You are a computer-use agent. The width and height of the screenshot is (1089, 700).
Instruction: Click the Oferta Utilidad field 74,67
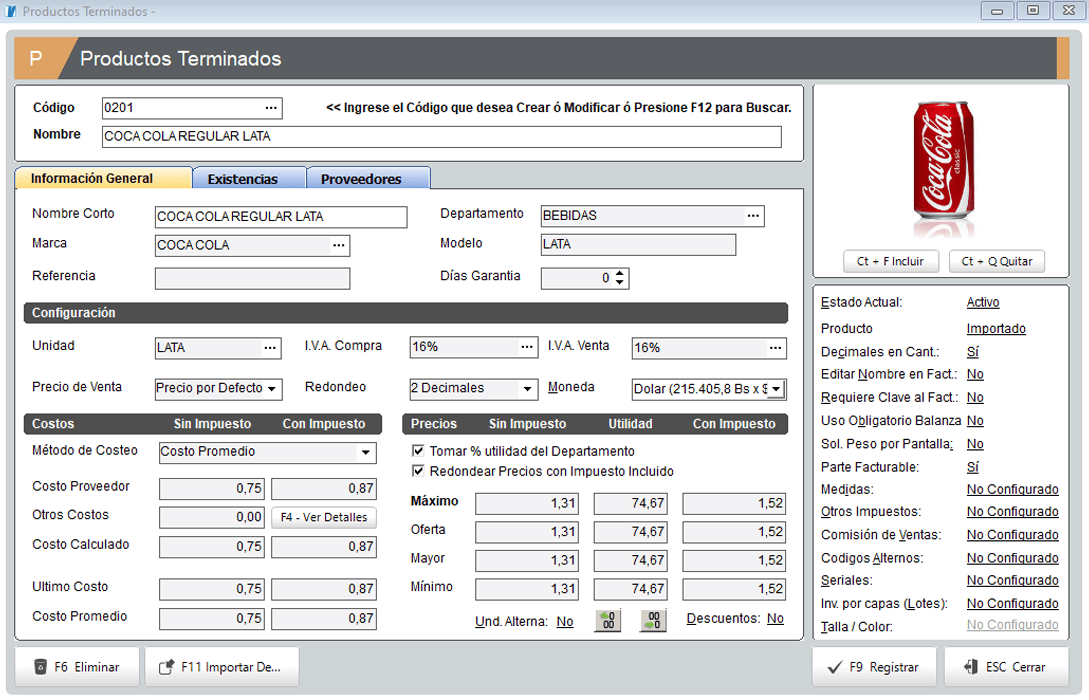(631, 532)
